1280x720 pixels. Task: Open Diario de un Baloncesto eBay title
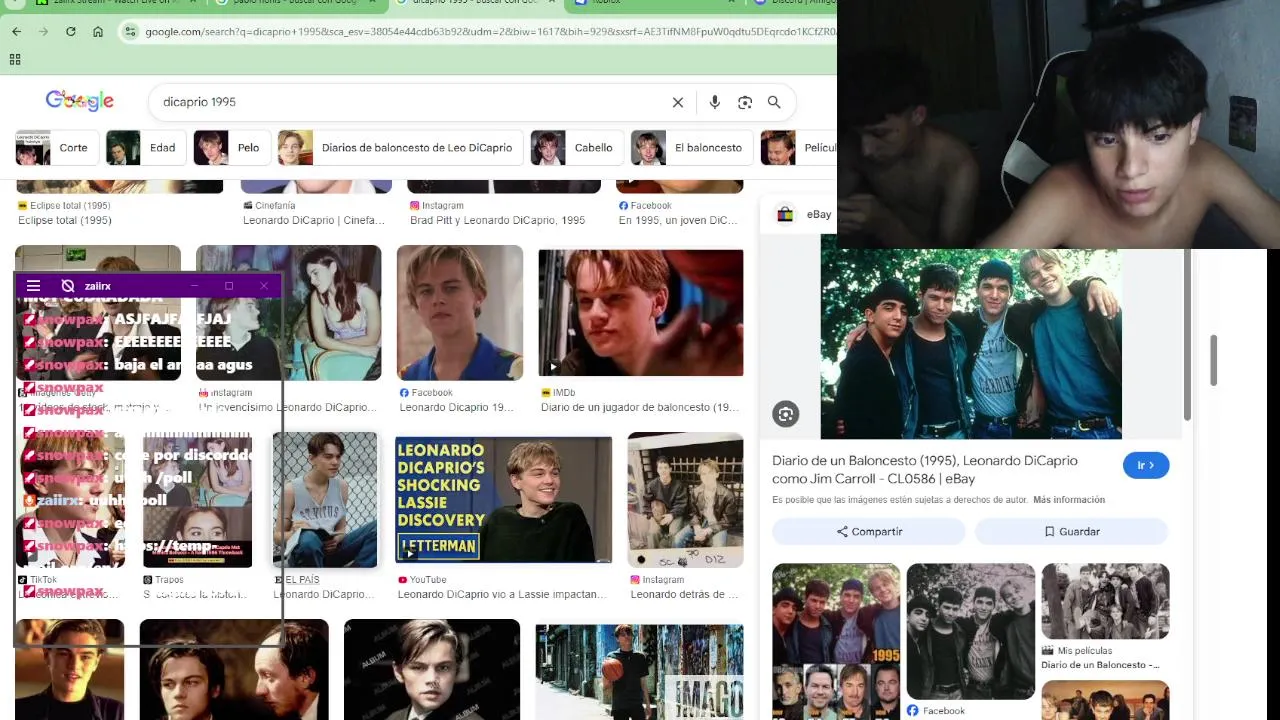[925, 470]
